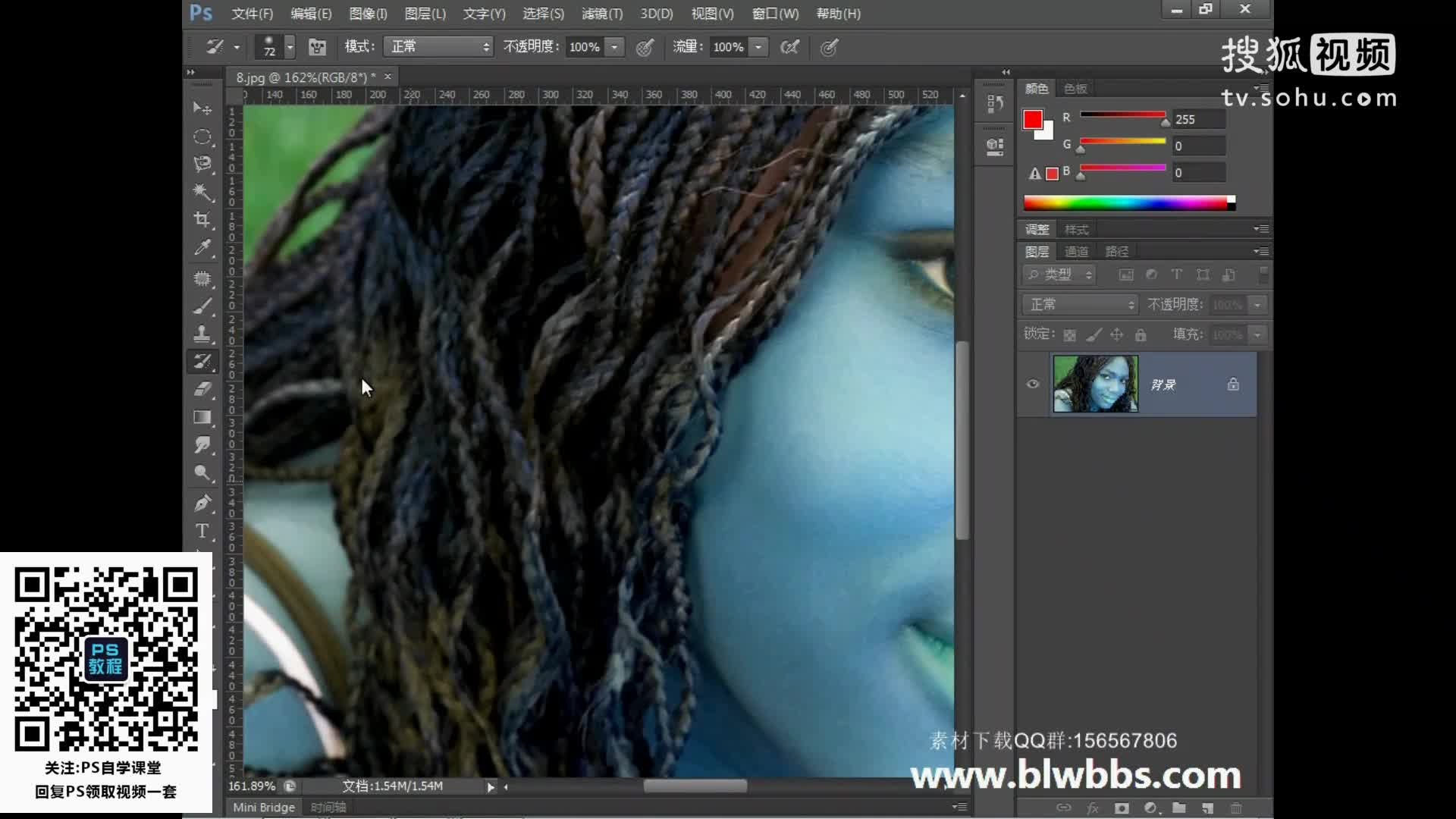Screen dimensions: 1456x819
Task: Select the Clone Stamp tool
Action: (x=202, y=334)
